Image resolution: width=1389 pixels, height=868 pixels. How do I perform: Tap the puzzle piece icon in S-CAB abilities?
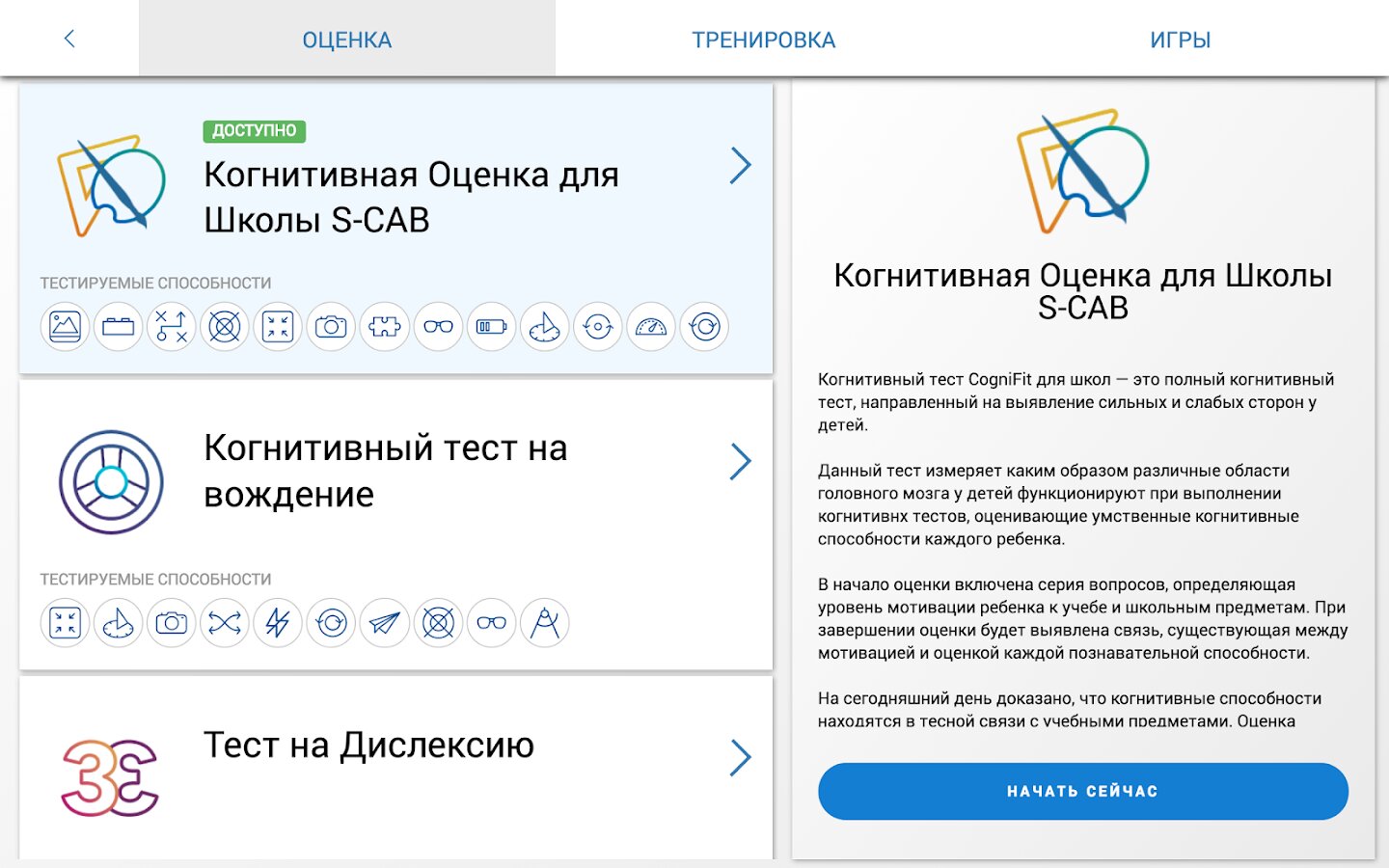(x=385, y=327)
